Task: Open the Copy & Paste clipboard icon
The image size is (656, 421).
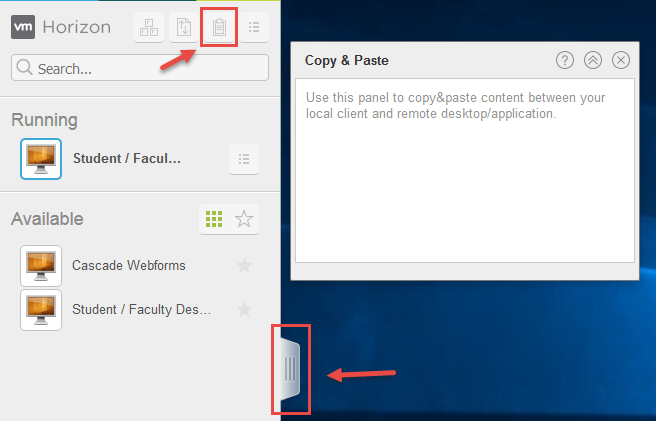Action: 219,27
